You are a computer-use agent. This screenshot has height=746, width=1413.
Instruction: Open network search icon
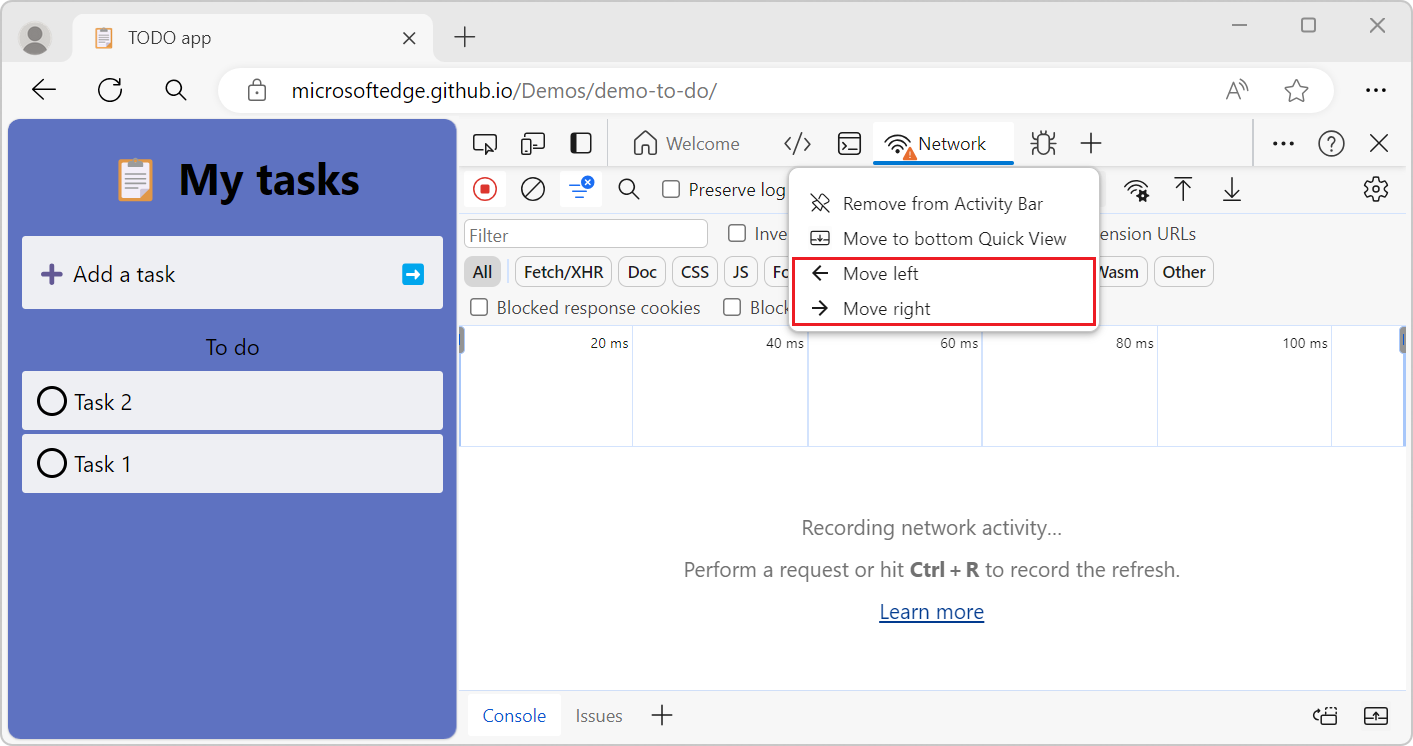click(628, 189)
